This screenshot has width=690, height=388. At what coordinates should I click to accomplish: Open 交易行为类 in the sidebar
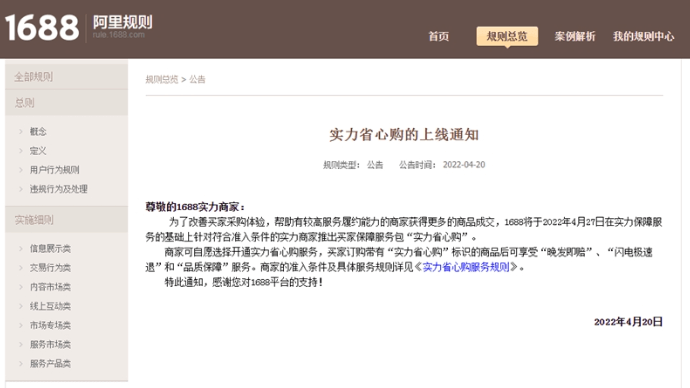click(50, 267)
